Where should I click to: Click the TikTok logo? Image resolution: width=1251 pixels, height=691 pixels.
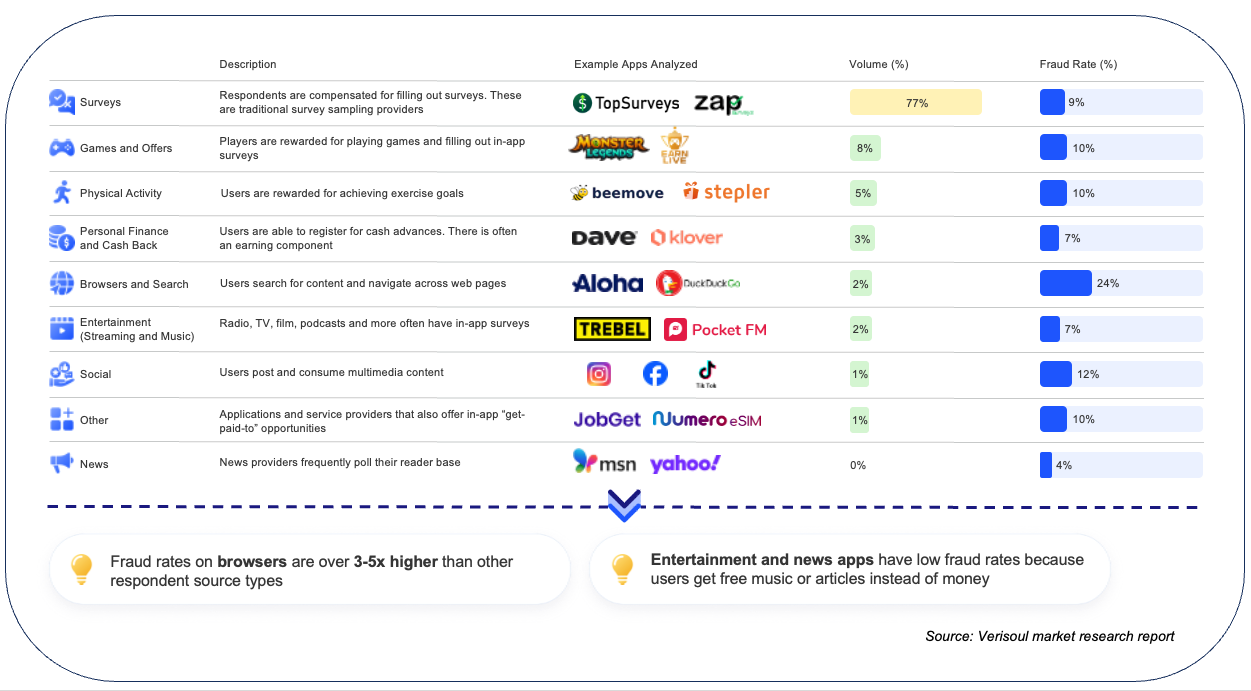click(x=707, y=375)
